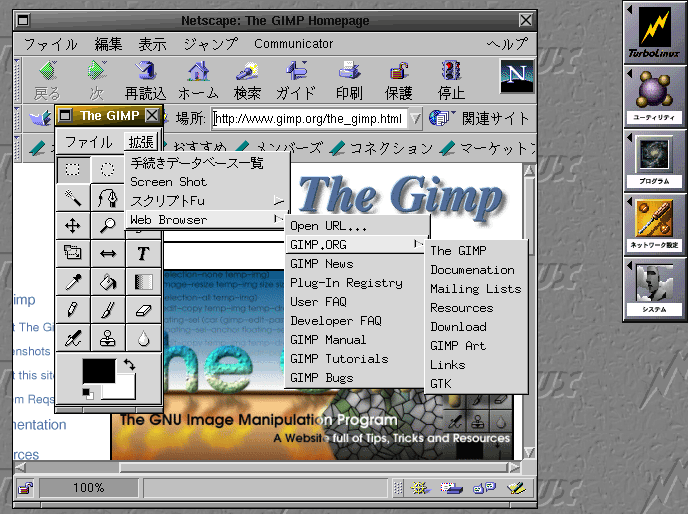This screenshot has height=514, width=688.
Task: Choose Mailing Lists in GIMP.ORG submenu
Action: tap(476, 289)
